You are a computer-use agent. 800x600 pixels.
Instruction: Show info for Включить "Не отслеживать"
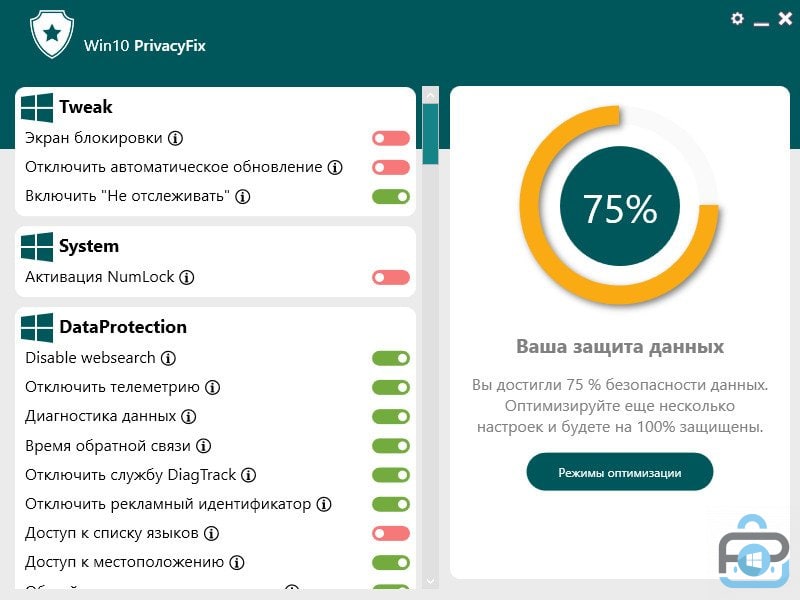click(243, 196)
